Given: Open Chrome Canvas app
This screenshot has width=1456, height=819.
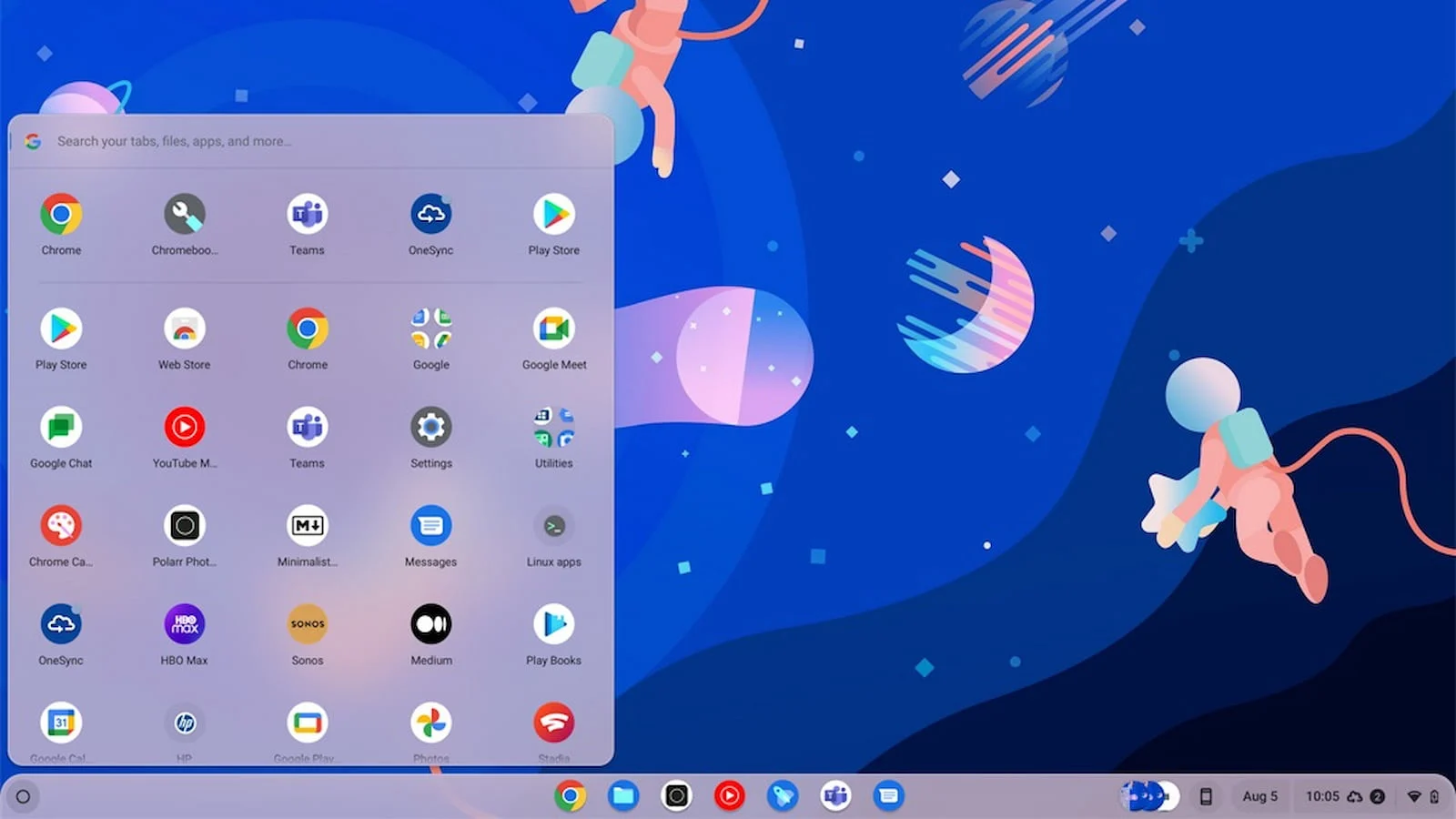Looking at the screenshot, I should click(61, 526).
